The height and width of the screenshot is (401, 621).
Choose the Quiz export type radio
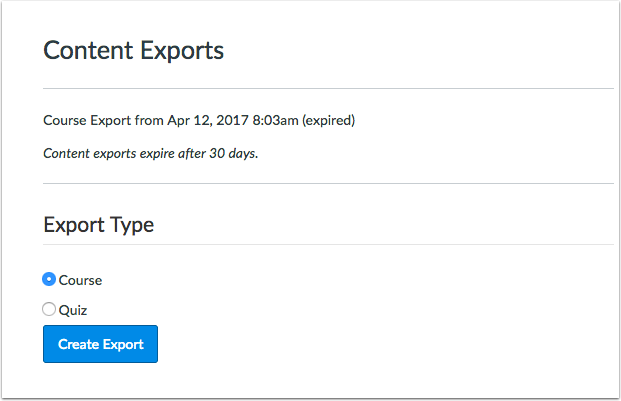point(49,310)
